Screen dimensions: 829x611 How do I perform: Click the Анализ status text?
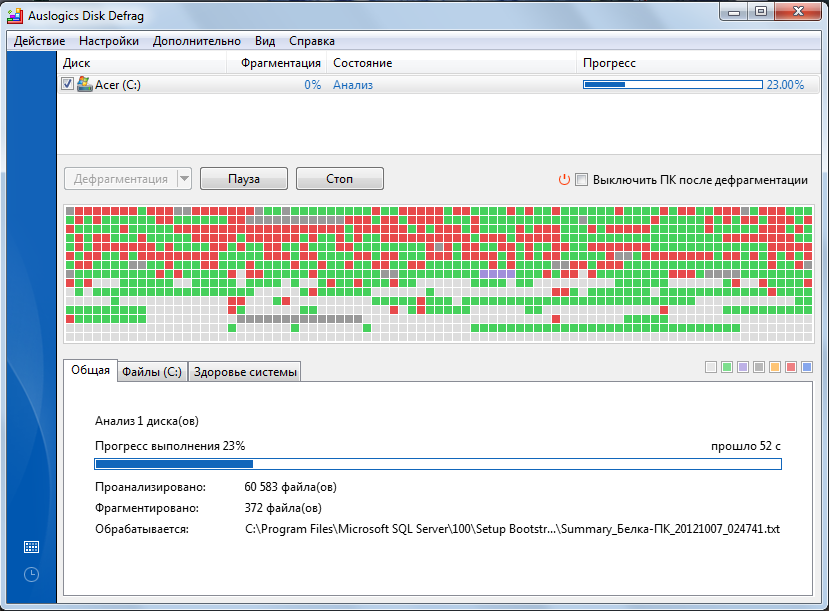pyautogui.click(x=353, y=85)
